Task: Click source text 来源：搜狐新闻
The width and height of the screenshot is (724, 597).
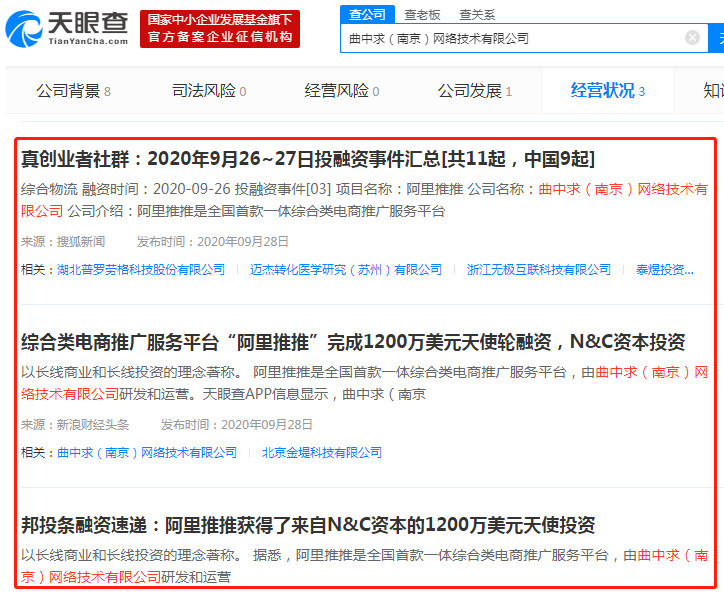Action: click(x=63, y=242)
